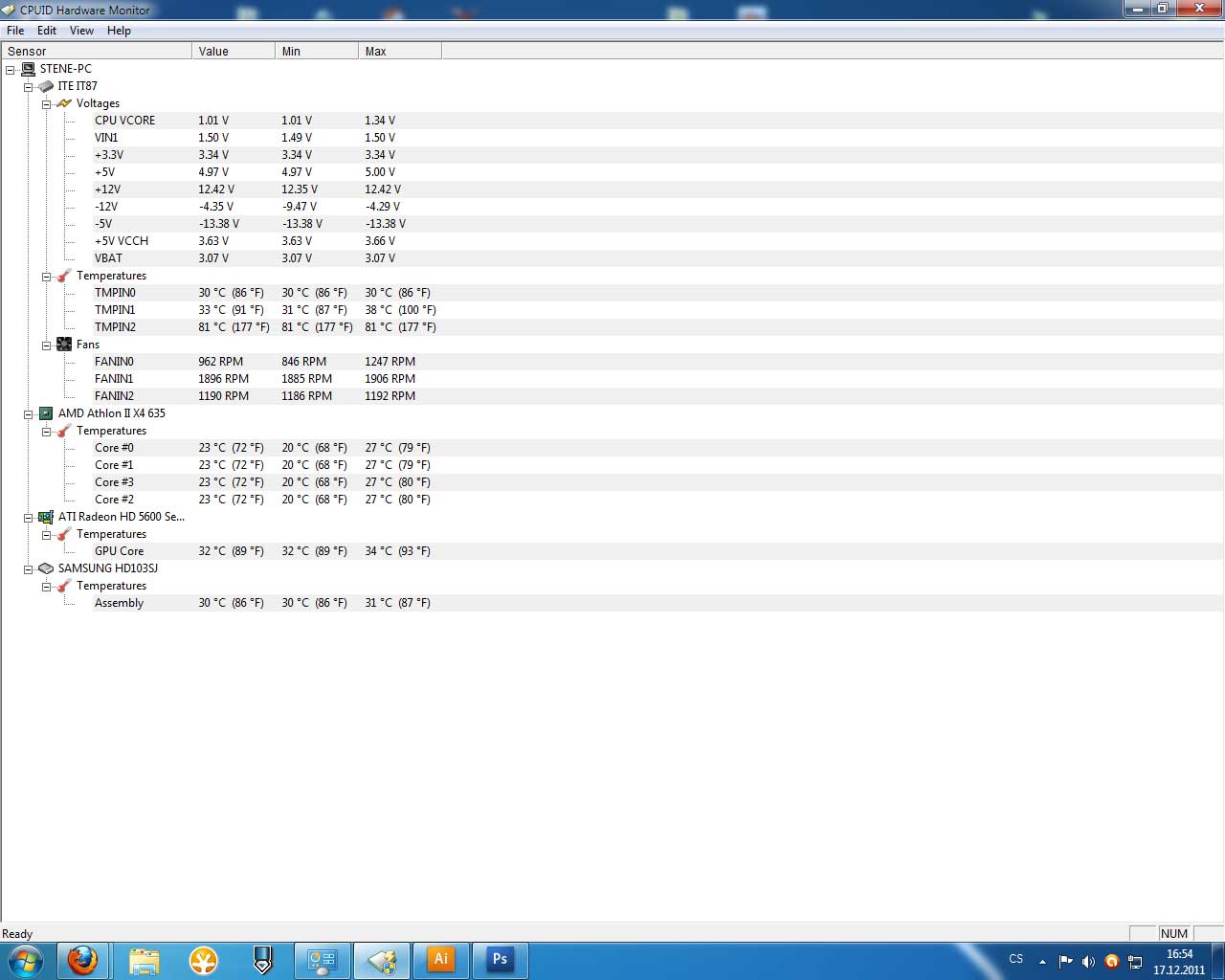
Task: Click the CS language indicator
Action: [1016, 959]
